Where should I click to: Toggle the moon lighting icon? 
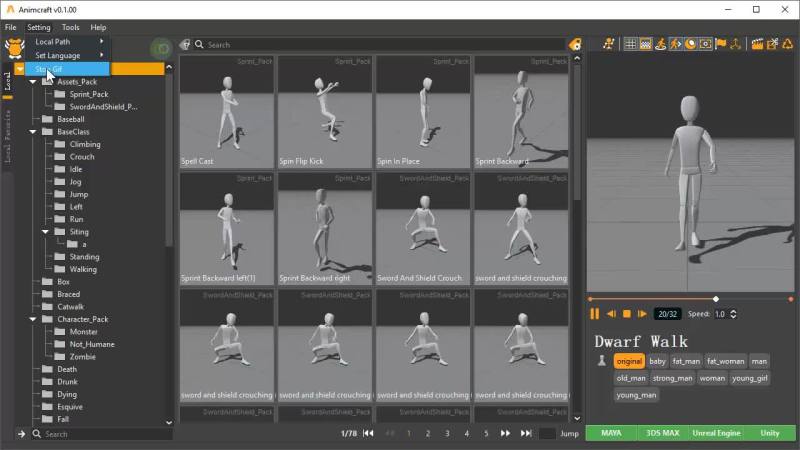[690, 44]
